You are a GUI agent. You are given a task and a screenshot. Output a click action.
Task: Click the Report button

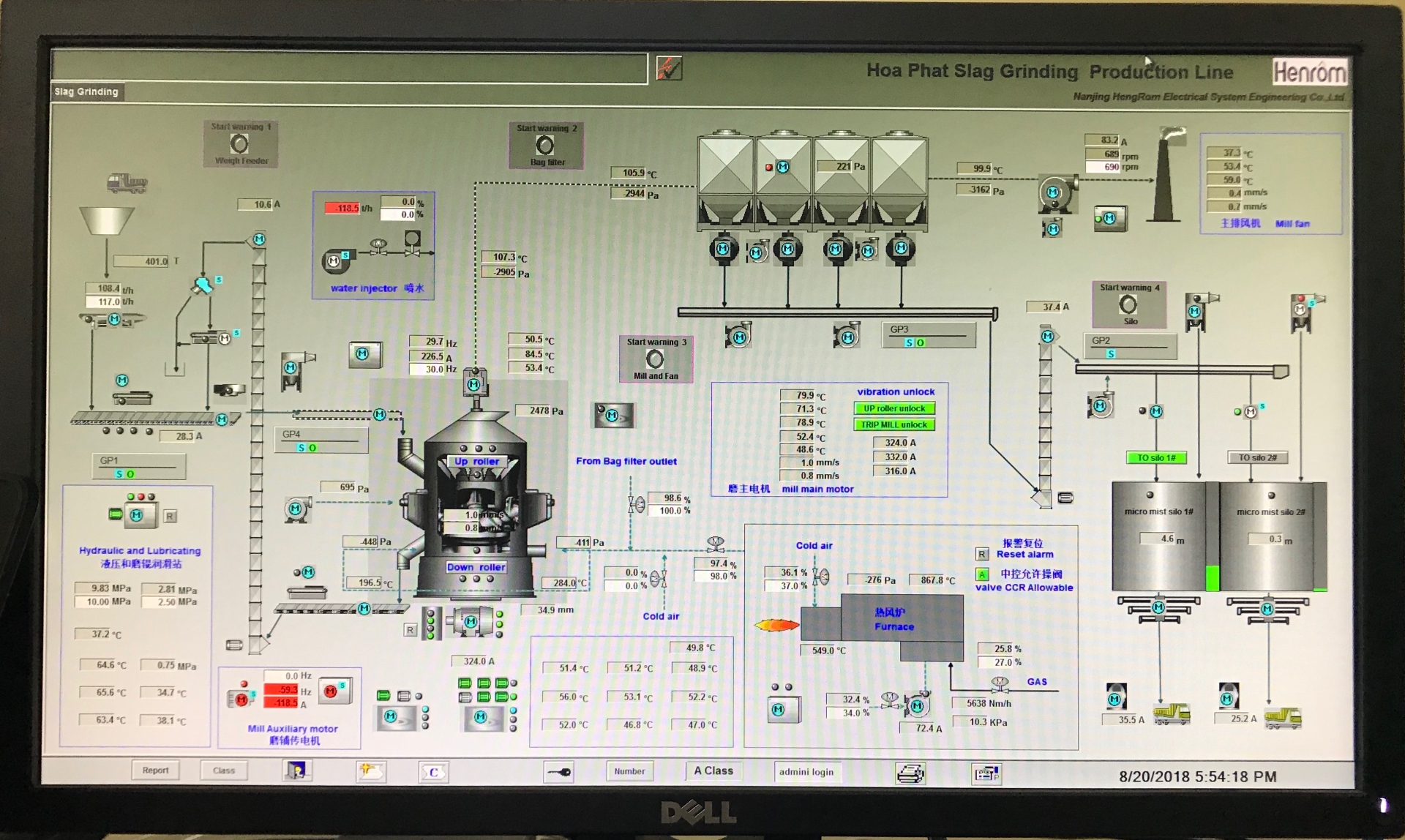155,770
